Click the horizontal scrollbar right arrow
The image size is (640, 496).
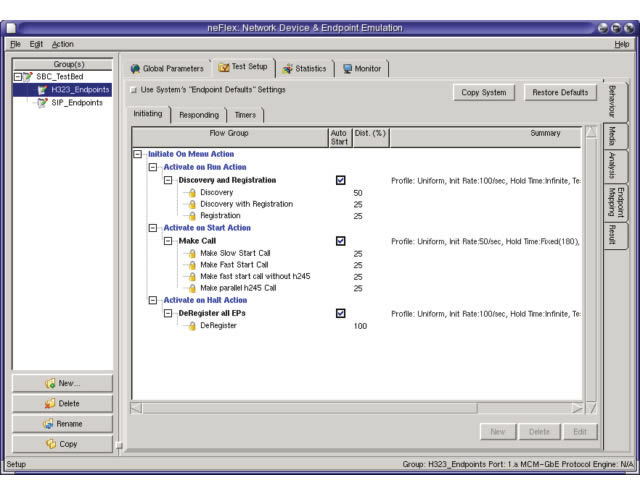click(x=577, y=408)
